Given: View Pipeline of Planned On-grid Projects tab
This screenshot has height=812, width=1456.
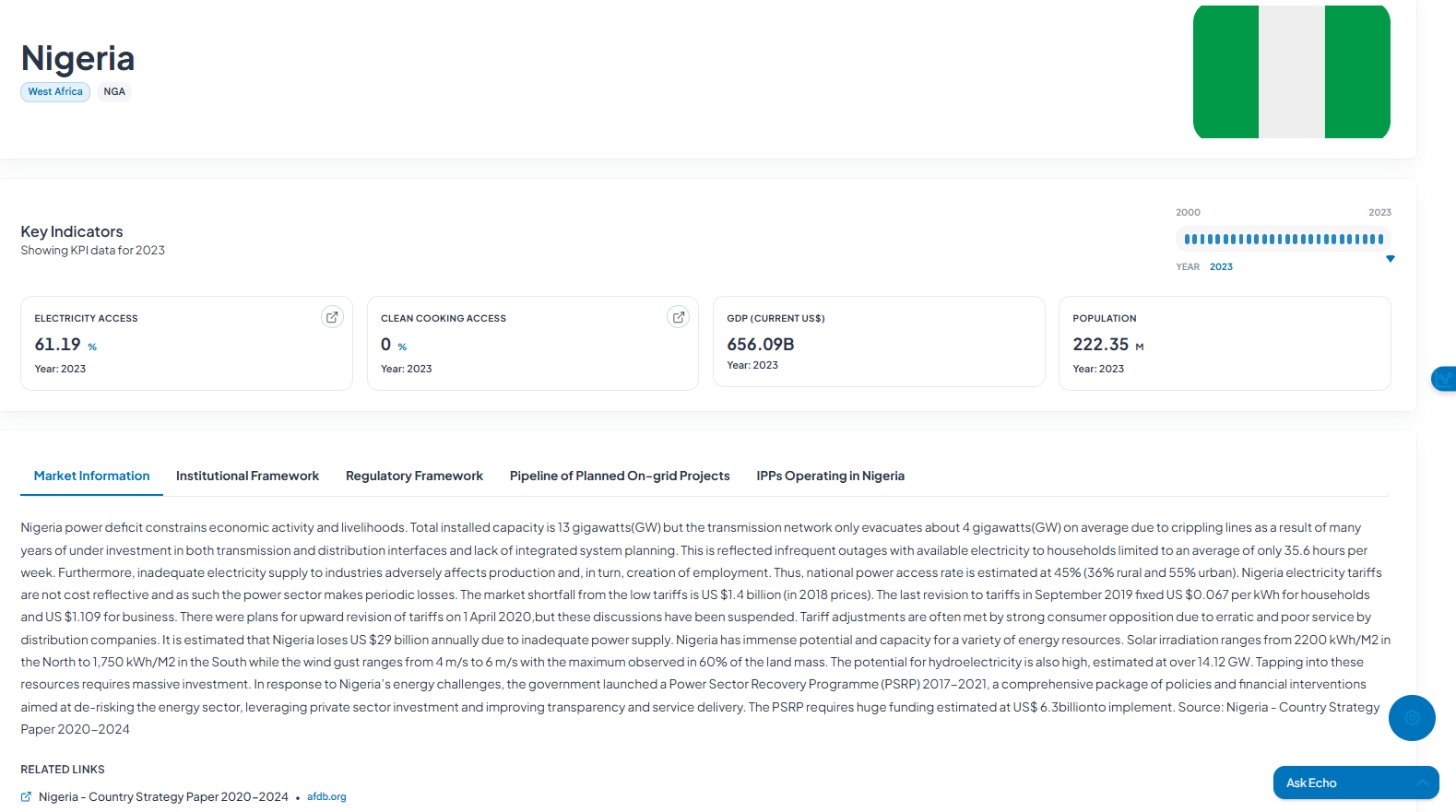Looking at the screenshot, I should point(620,476).
